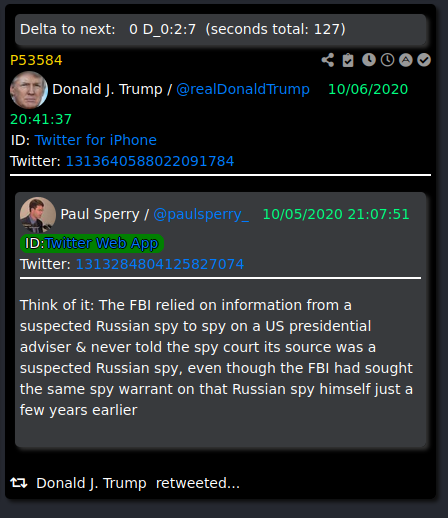This screenshot has height=518, width=448.
Task: Open tweet ID 1313284804125827074
Action: pos(160,264)
